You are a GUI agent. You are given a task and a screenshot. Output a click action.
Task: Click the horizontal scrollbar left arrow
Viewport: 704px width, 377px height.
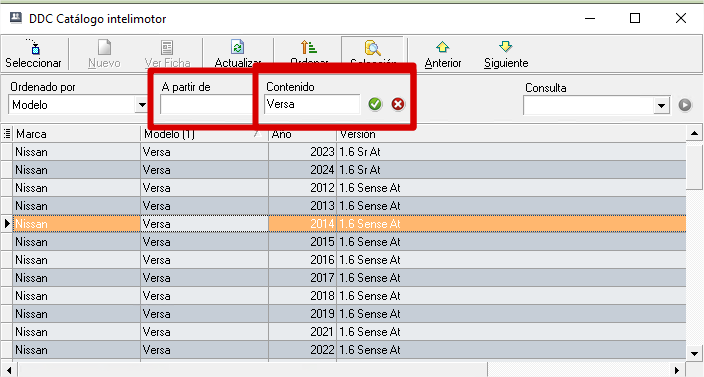pos(9,370)
